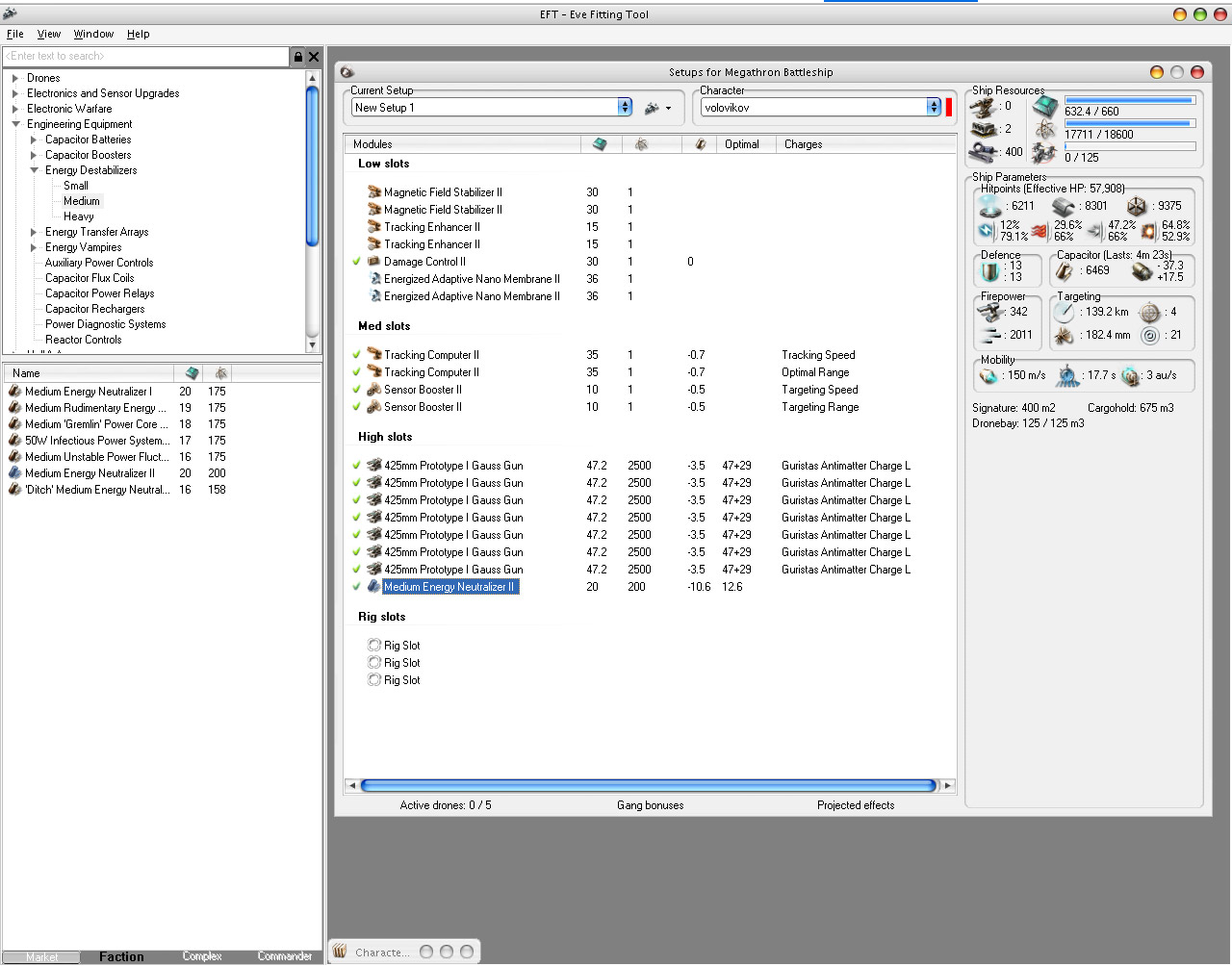Click the powergrid column icon in Modules header

pos(641,144)
